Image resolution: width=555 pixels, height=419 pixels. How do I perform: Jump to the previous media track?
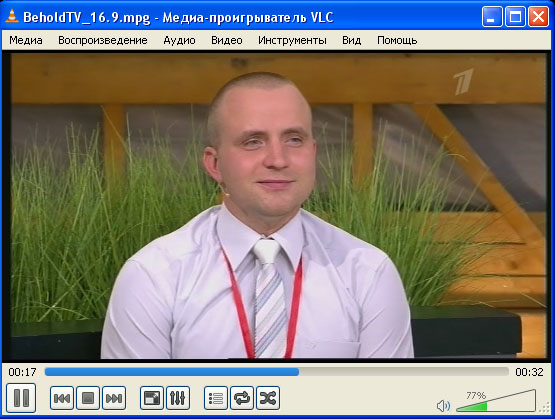(x=62, y=398)
